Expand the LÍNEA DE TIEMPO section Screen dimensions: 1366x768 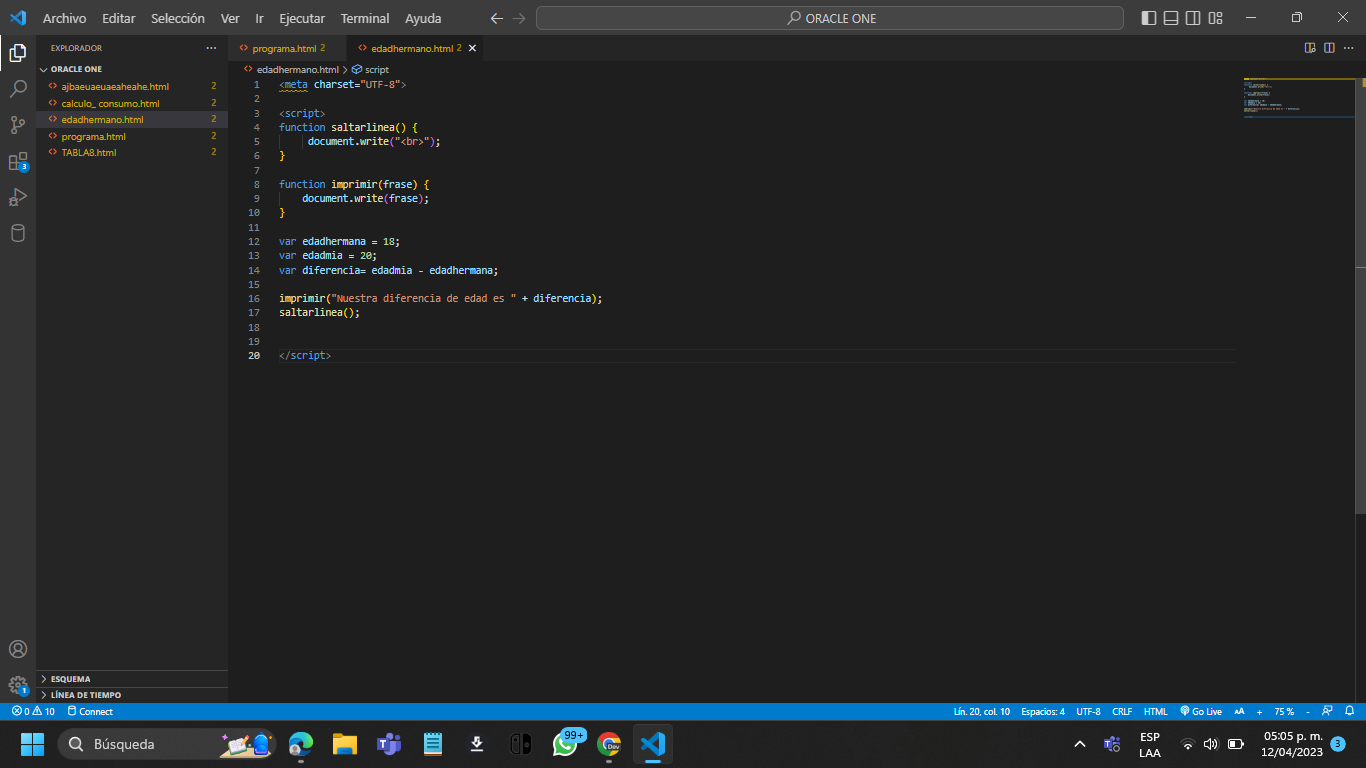tap(132, 695)
